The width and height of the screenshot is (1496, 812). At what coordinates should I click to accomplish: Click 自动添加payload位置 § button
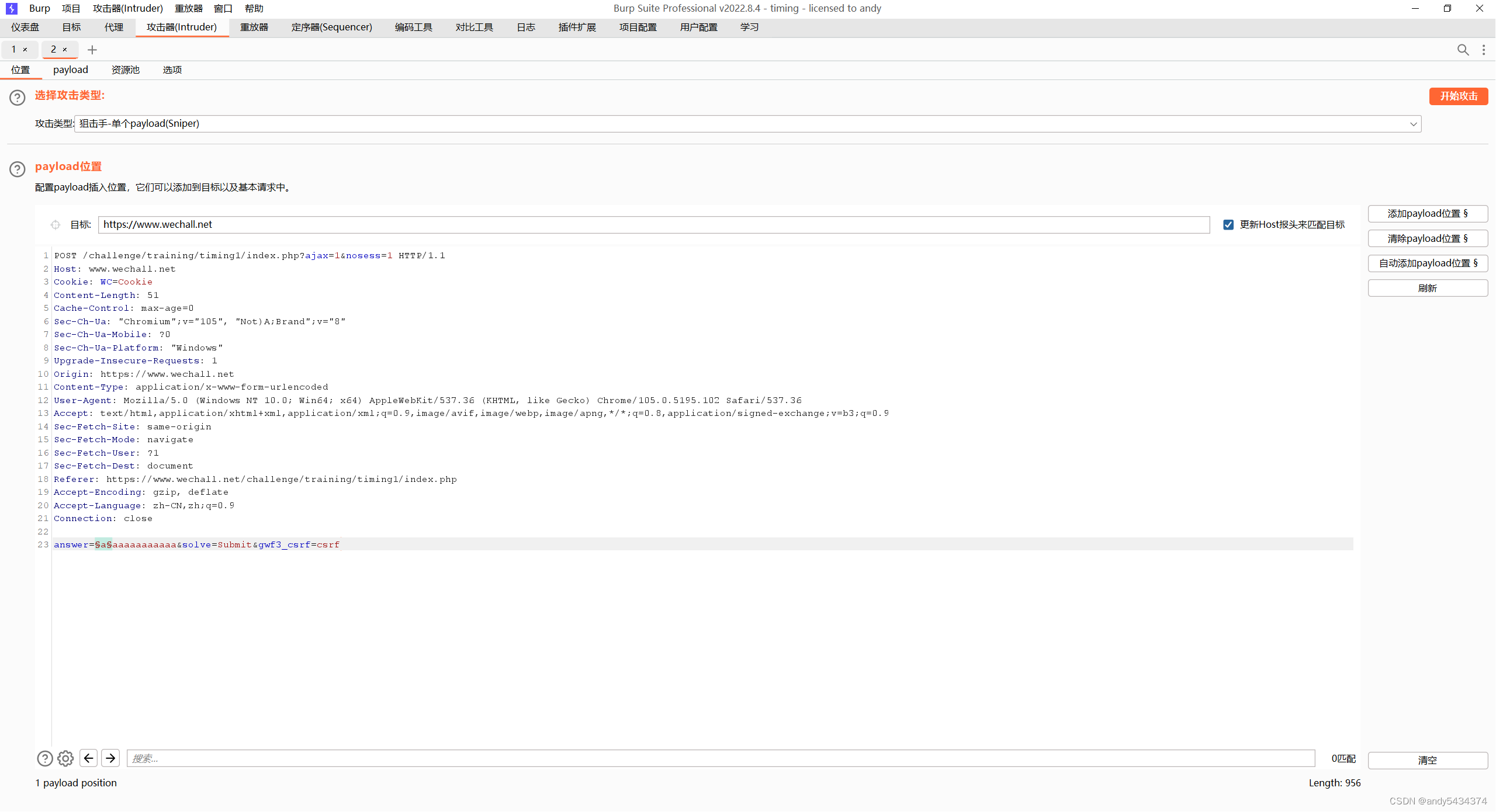coord(1428,263)
